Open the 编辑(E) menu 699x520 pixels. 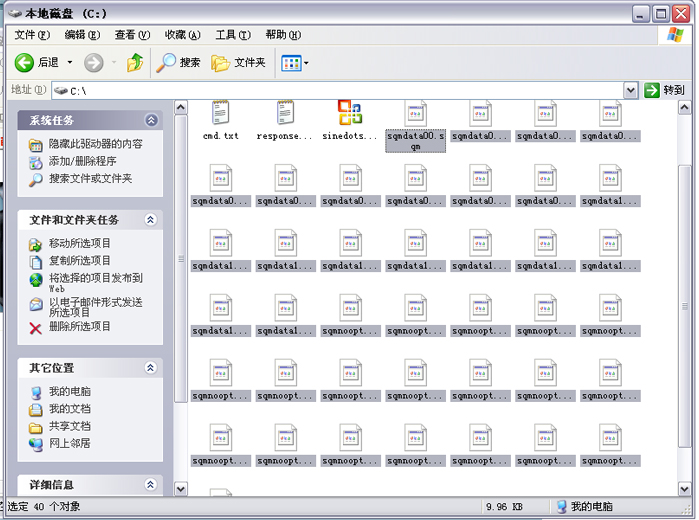coord(82,35)
